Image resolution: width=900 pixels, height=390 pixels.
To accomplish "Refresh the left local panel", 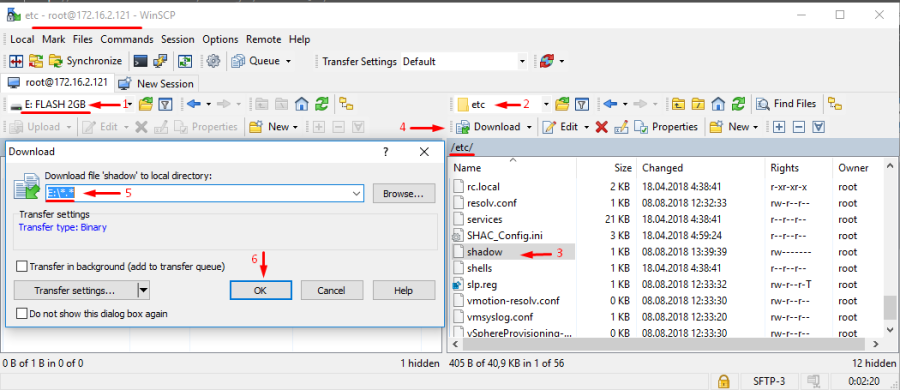I will click(x=322, y=104).
